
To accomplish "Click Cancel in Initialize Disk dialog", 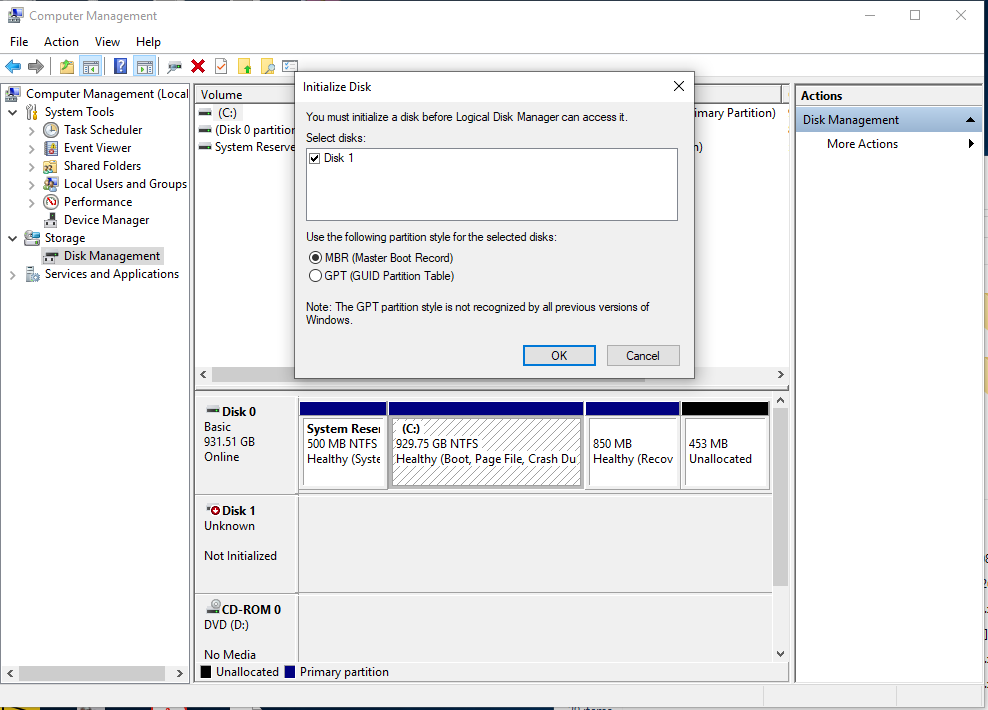I will click(643, 355).
